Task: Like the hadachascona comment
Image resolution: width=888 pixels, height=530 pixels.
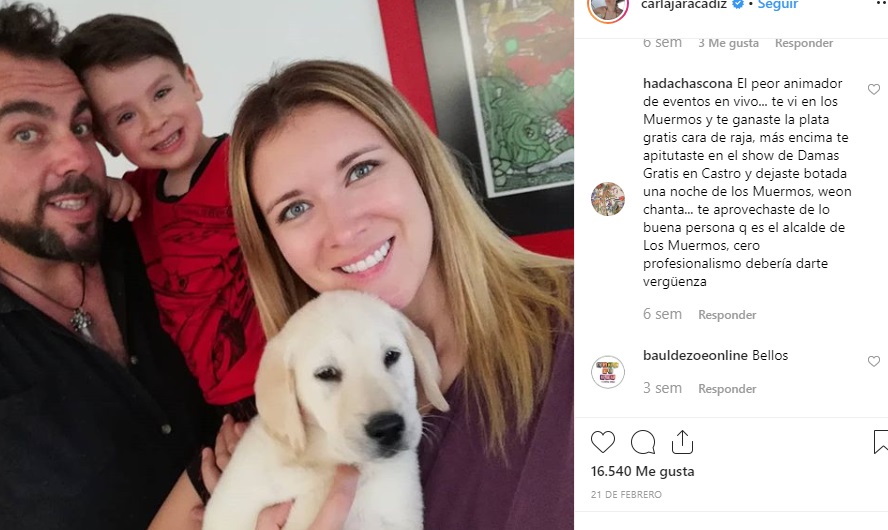Action: 874,89
